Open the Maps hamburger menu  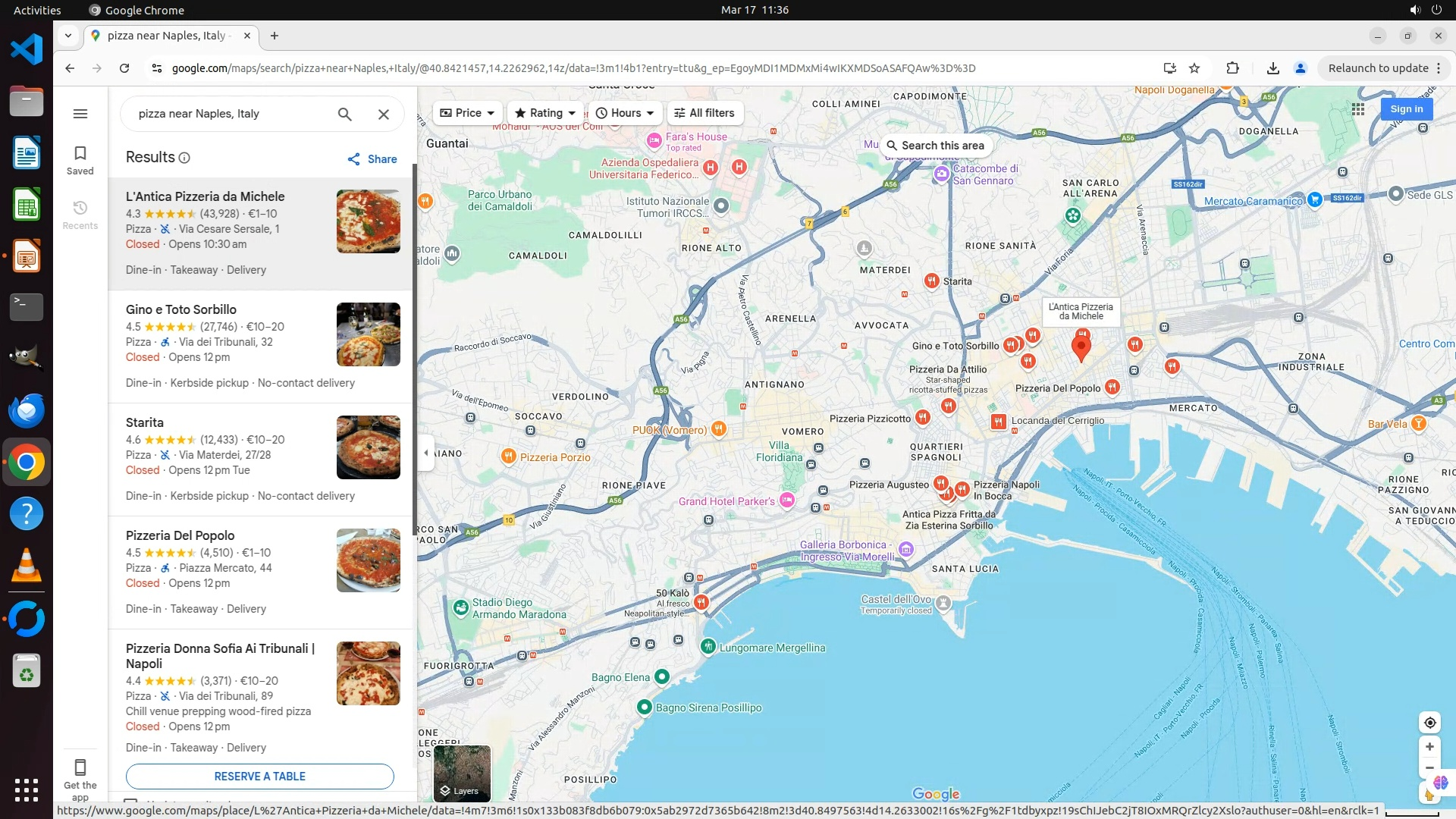point(80,114)
